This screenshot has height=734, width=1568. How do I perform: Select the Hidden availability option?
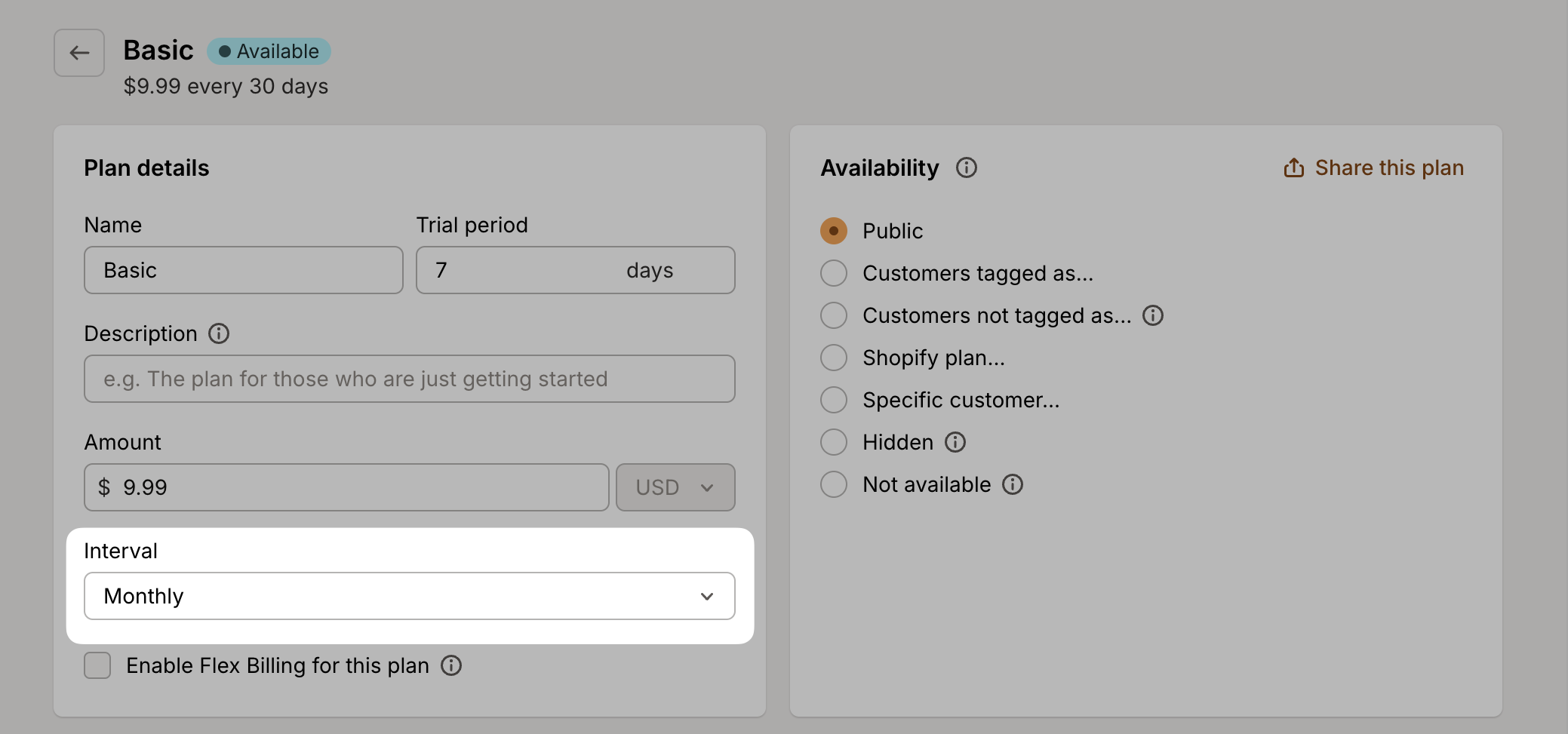click(x=833, y=442)
